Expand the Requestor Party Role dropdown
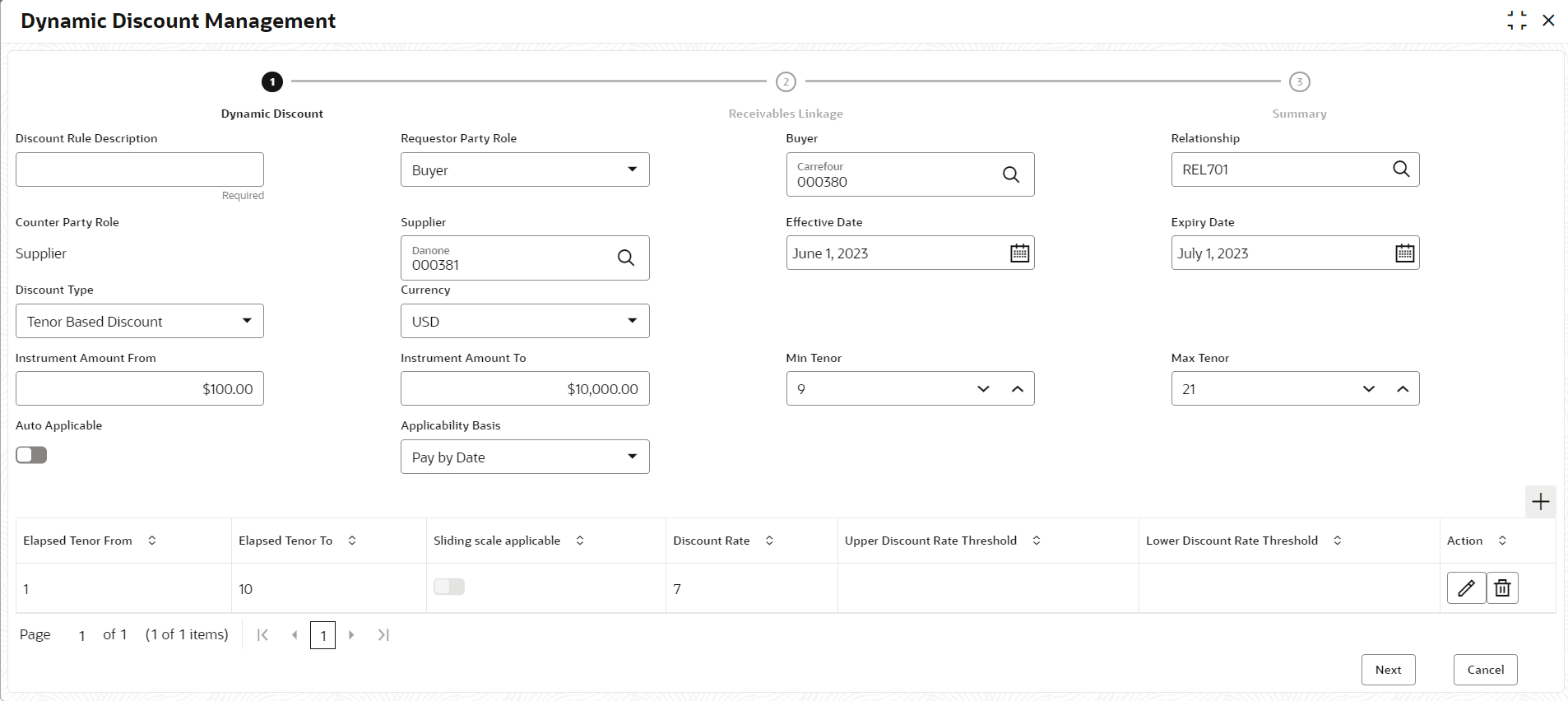The height and width of the screenshot is (701, 1568). tap(632, 170)
